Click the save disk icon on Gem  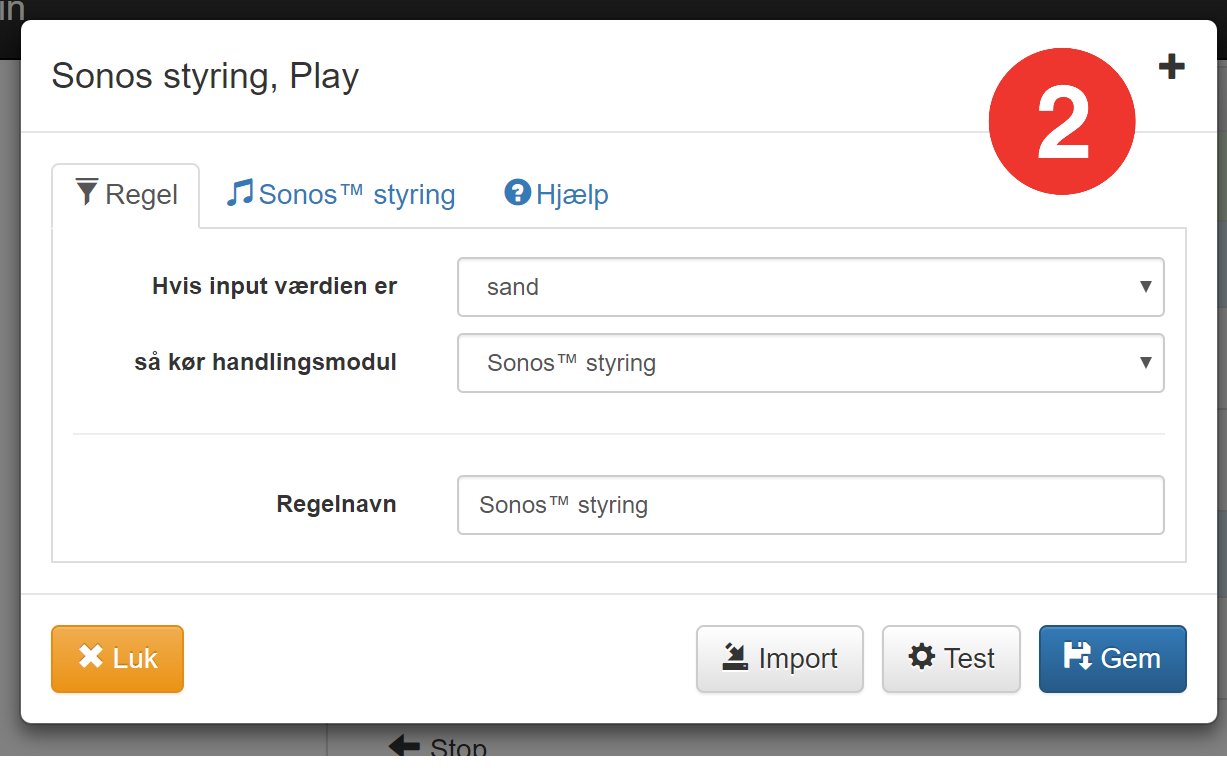(x=1078, y=656)
